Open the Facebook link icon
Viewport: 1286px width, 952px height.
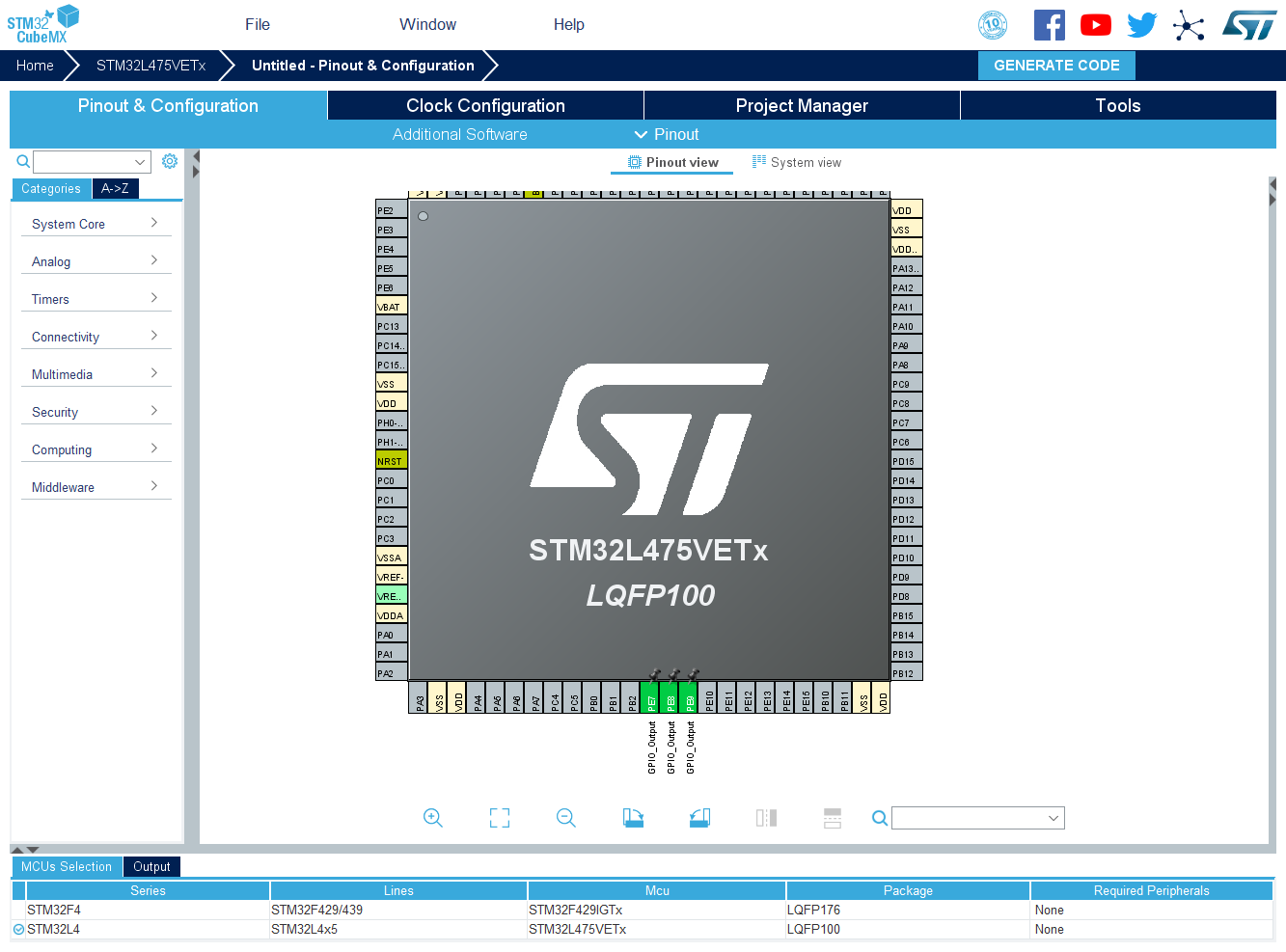pyautogui.click(x=1050, y=25)
